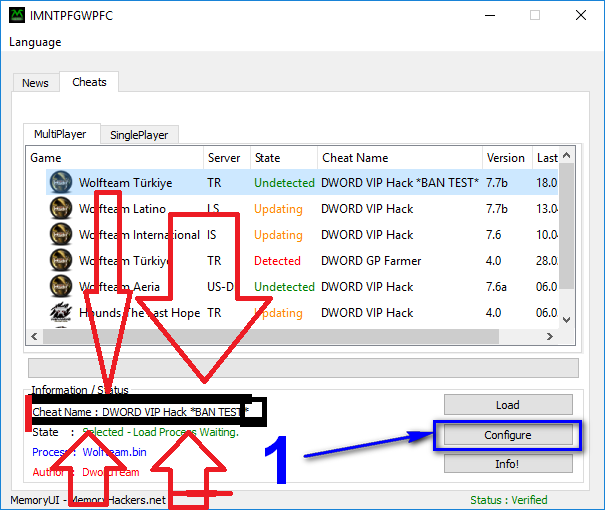605x510 pixels.
Task: Click Wolfteam Türkiye game icon in selected row
Action: tap(61, 182)
